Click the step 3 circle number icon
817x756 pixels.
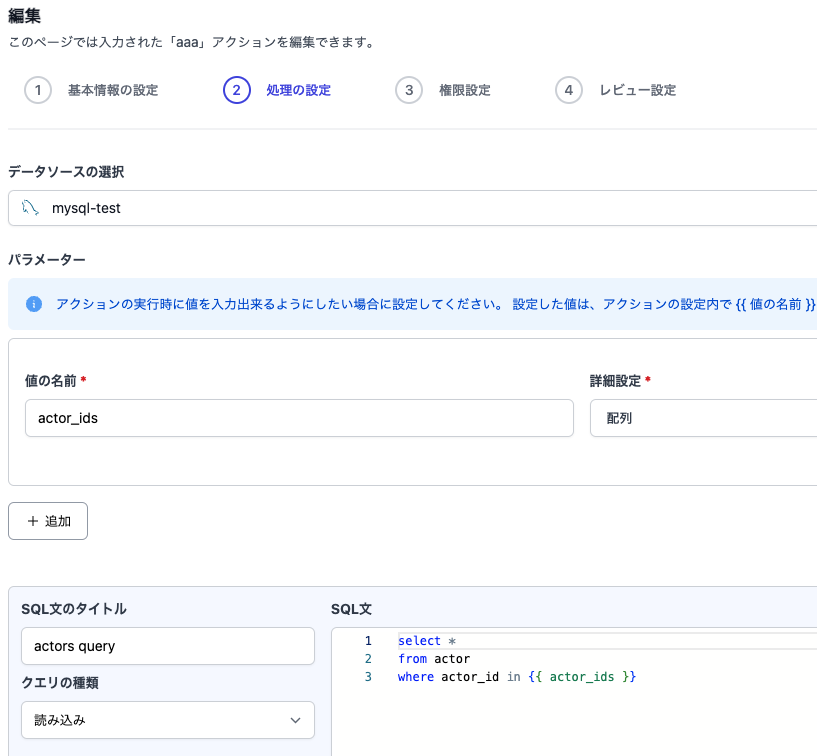click(x=409, y=90)
